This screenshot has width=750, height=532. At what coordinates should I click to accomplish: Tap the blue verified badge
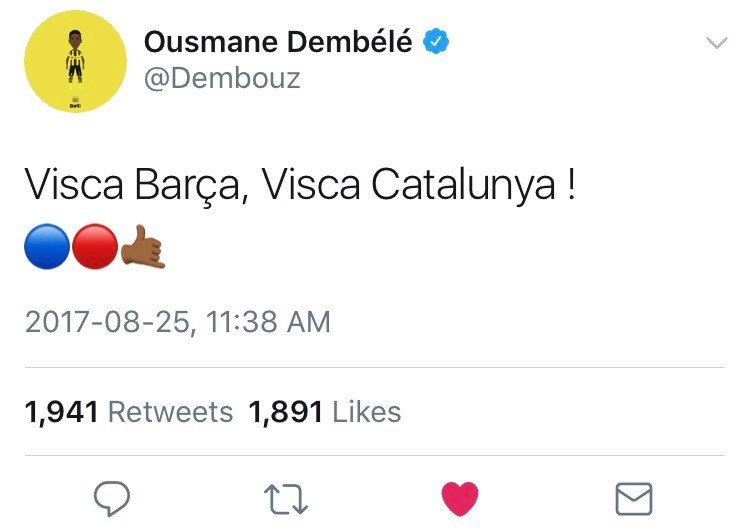click(436, 41)
